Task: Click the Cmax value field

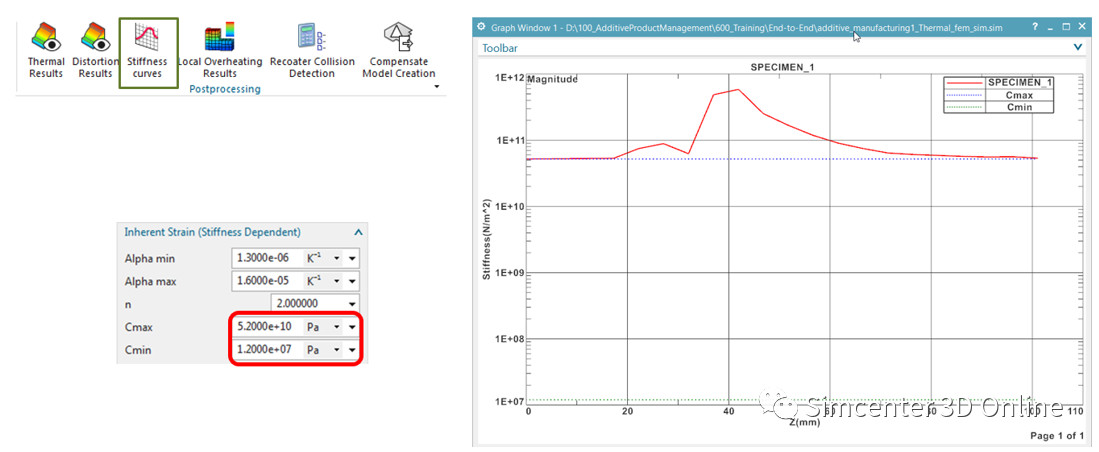Action: pyautogui.click(x=264, y=326)
